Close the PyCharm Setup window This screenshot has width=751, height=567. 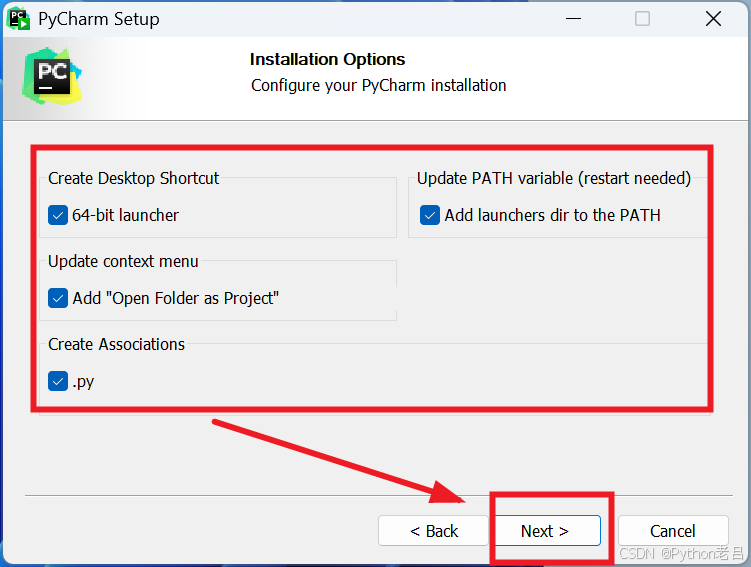(713, 19)
